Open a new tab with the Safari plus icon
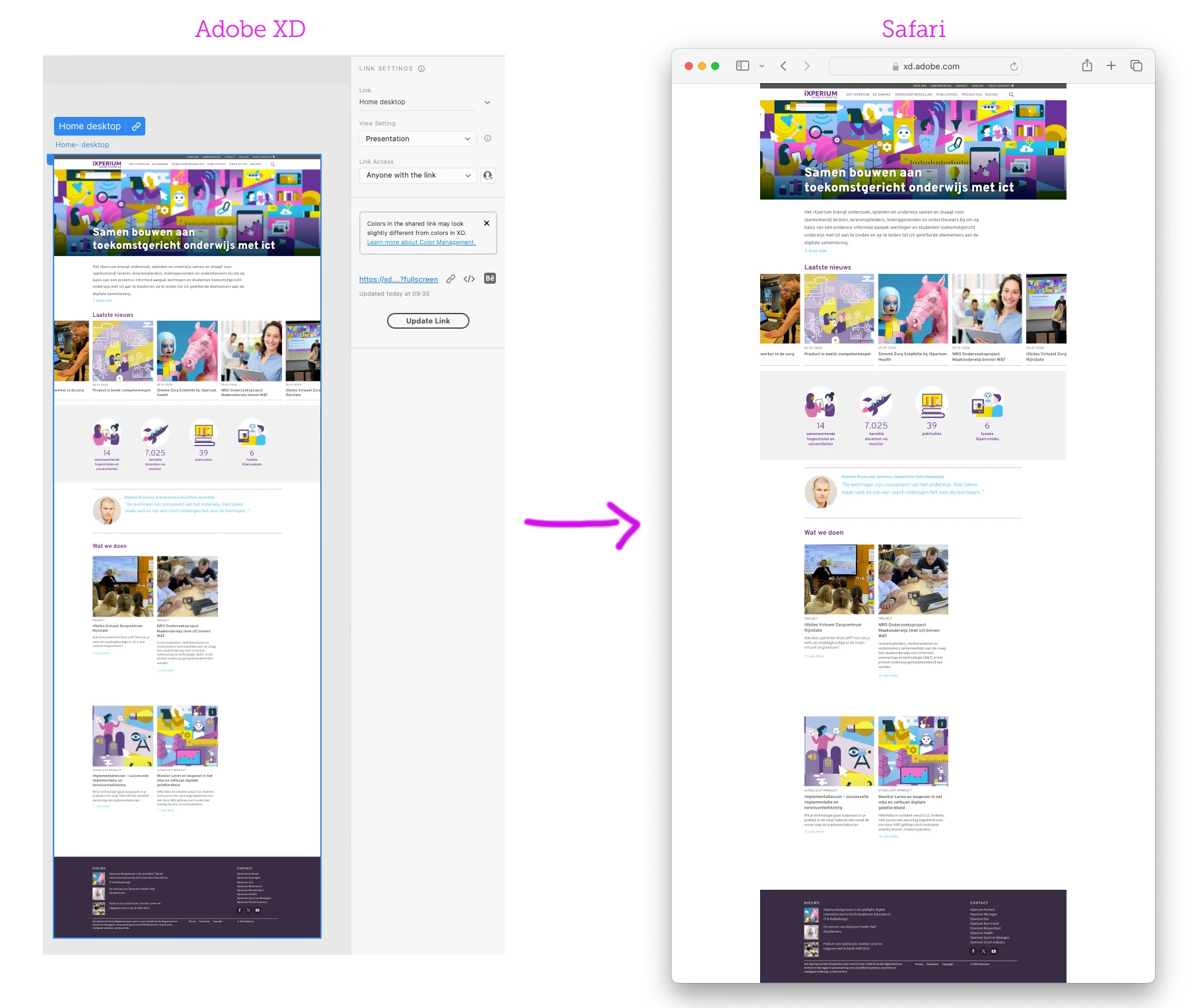 pos(1111,65)
